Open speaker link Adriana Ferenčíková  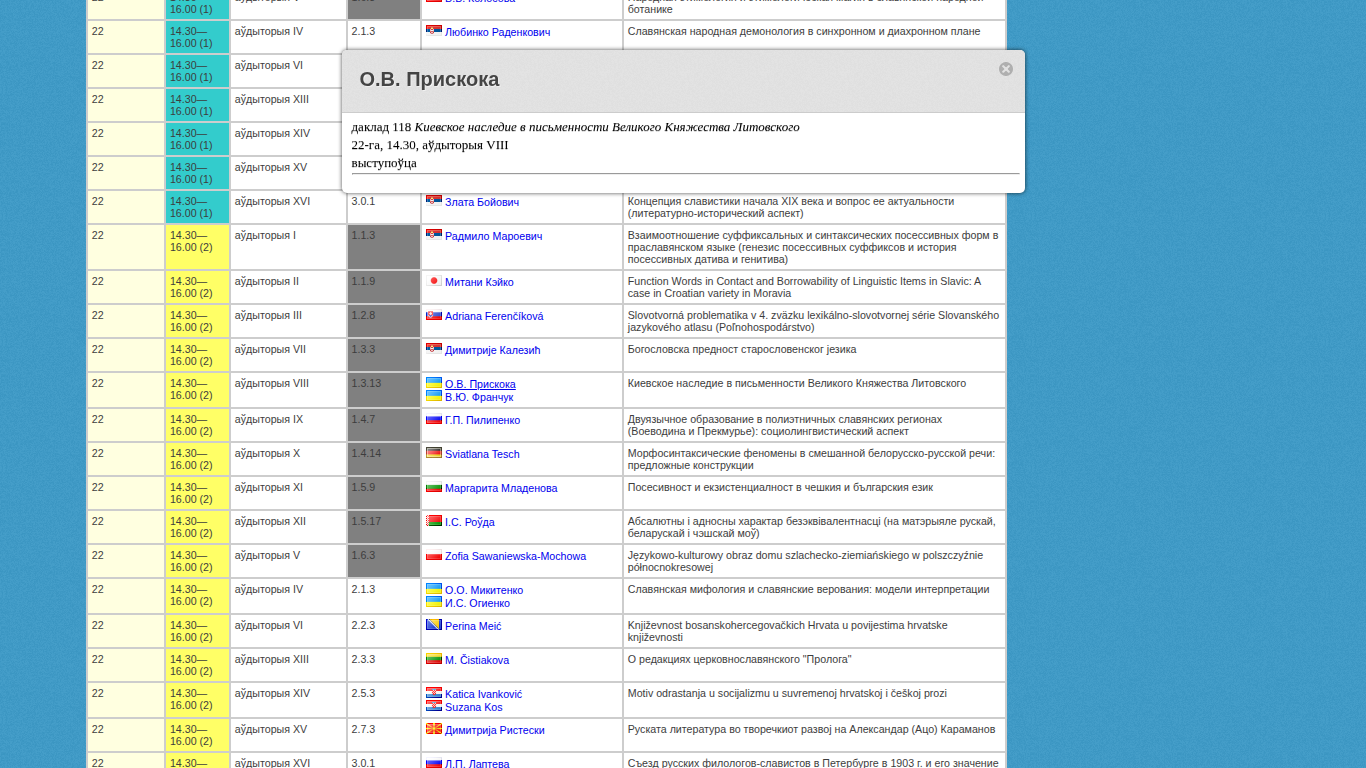pyautogui.click(x=494, y=316)
